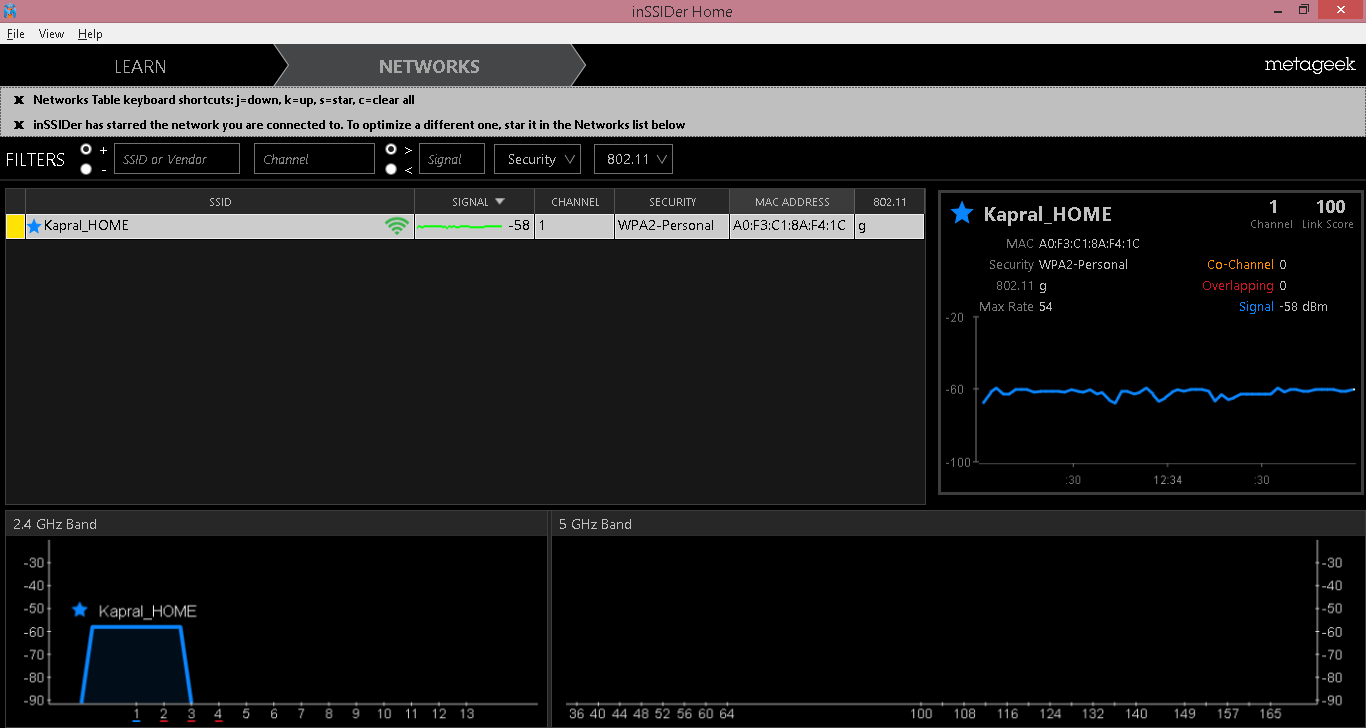
Task: Click the yellow color swatch in Kapral_HOME row
Action: (x=16, y=226)
